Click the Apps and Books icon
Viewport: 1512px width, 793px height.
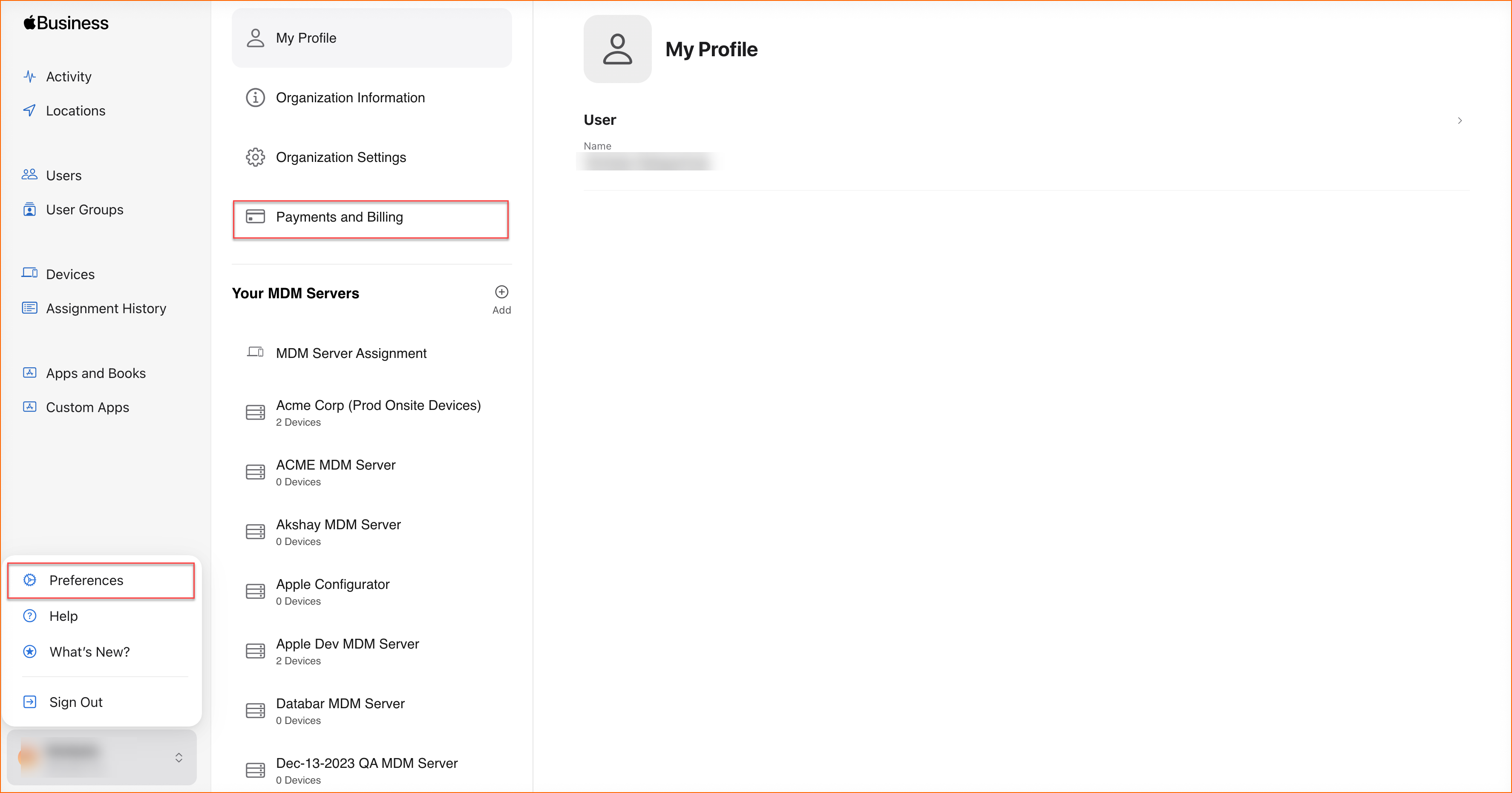[x=29, y=373]
